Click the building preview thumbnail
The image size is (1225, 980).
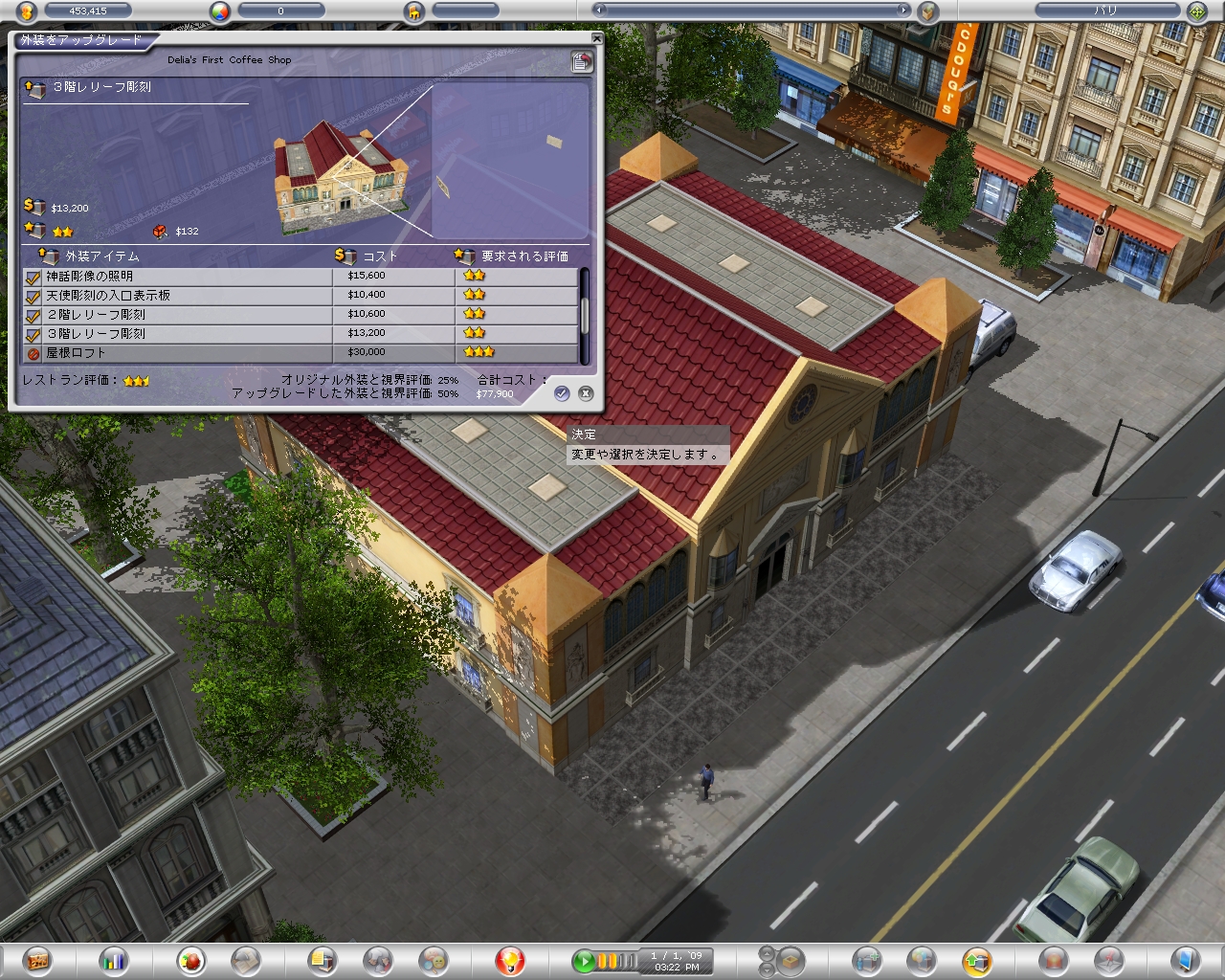[x=340, y=177]
